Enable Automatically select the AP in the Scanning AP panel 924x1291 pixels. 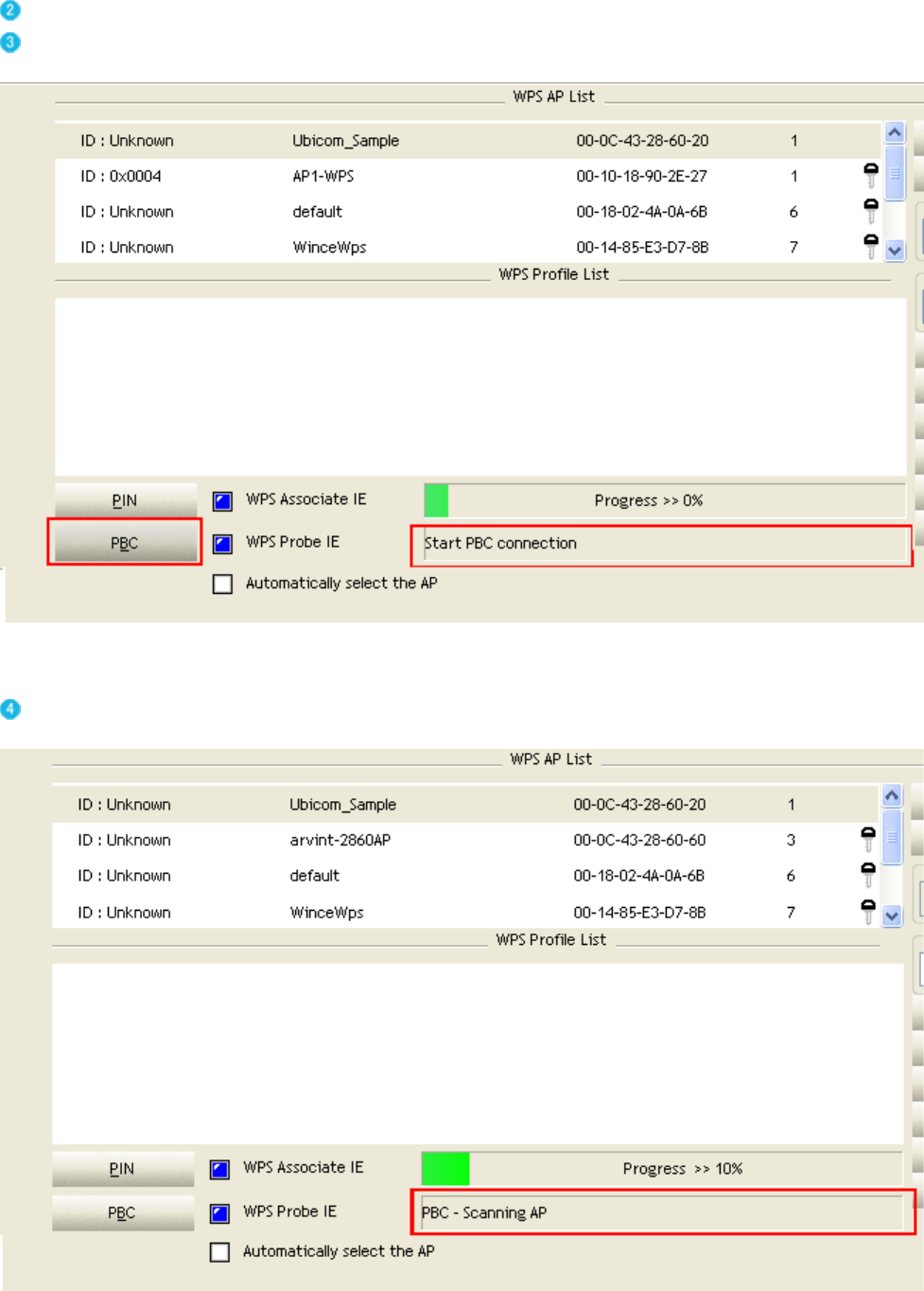click(219, 1252)
